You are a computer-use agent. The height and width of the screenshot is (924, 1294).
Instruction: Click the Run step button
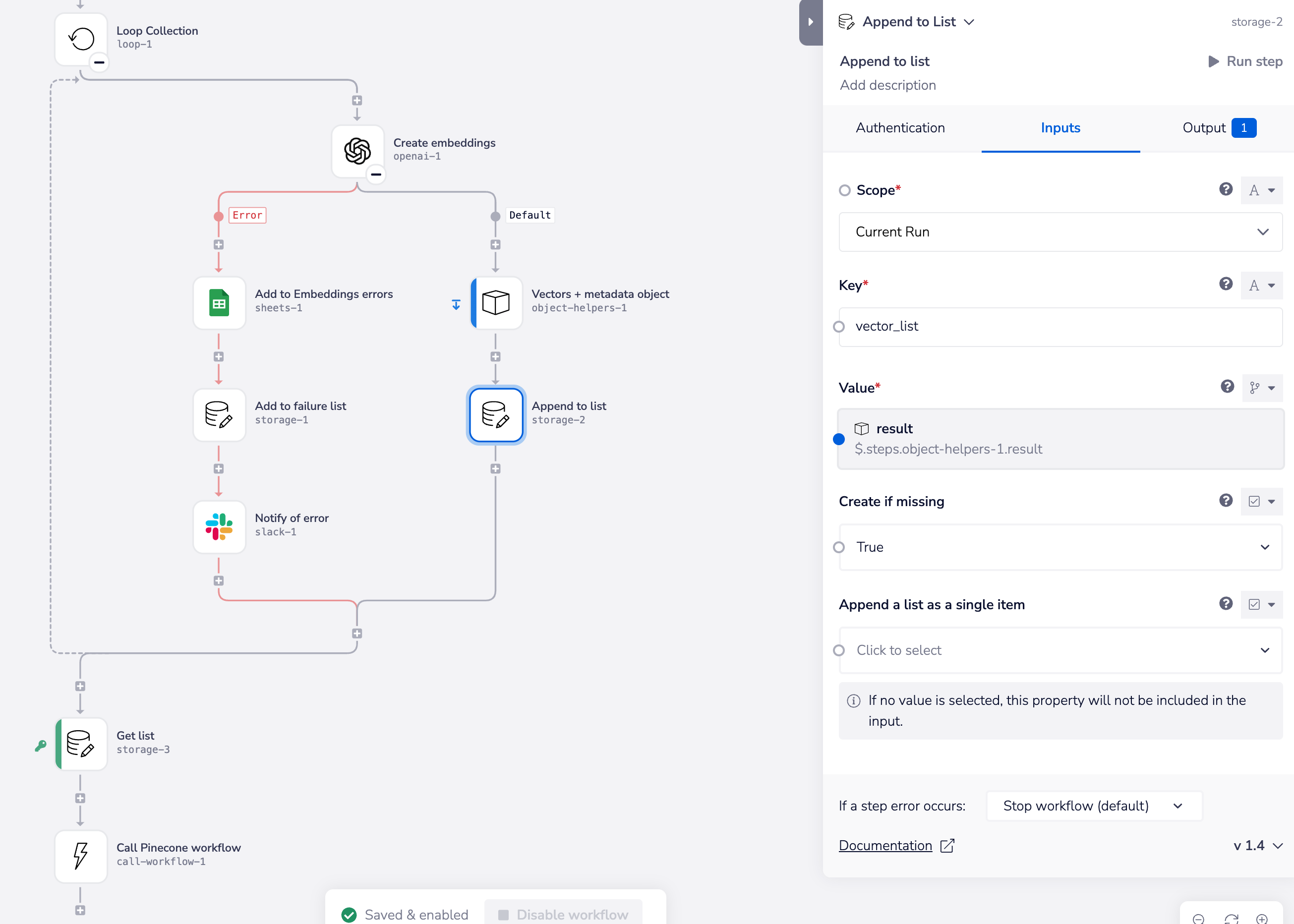1244,61
